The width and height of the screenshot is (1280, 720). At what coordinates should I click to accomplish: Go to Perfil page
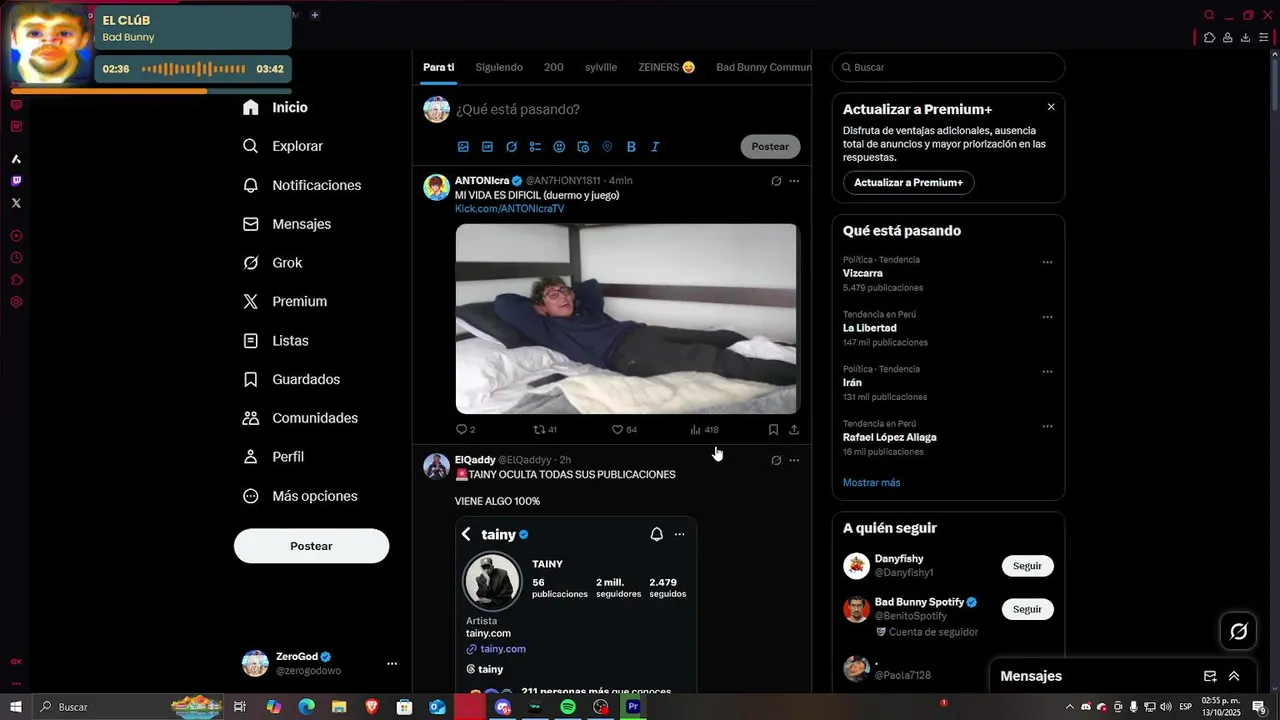pos(273,457)
